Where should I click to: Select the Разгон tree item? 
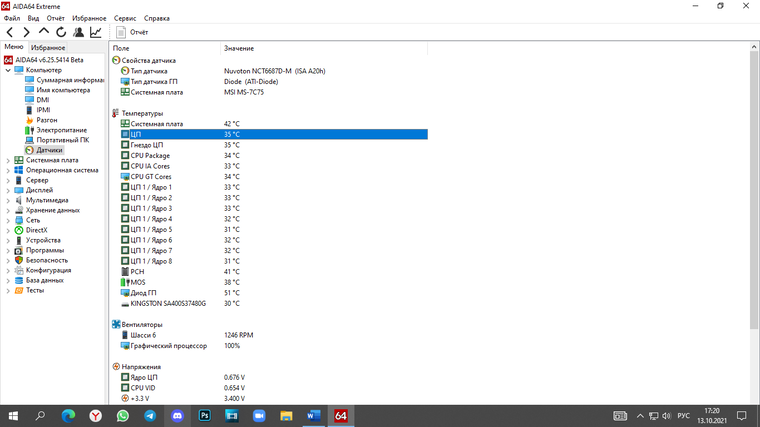(x=41, y=120)
